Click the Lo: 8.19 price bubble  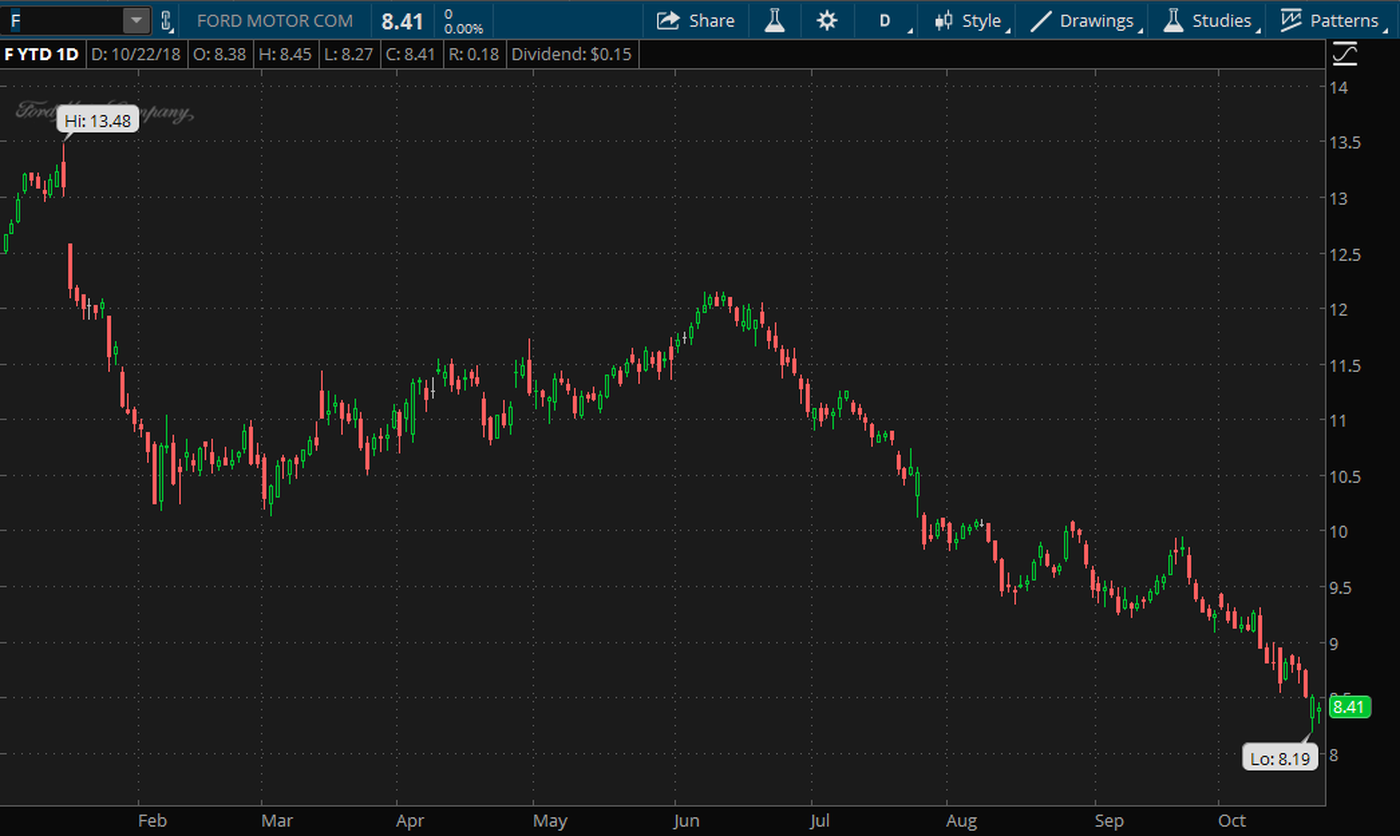click(x=1280, y=758)
